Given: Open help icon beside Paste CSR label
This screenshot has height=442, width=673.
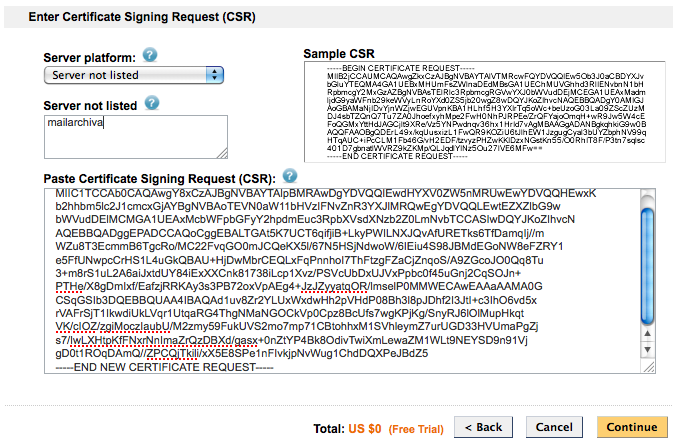Looking at the screenshot, I should click(x=290, y=176).
